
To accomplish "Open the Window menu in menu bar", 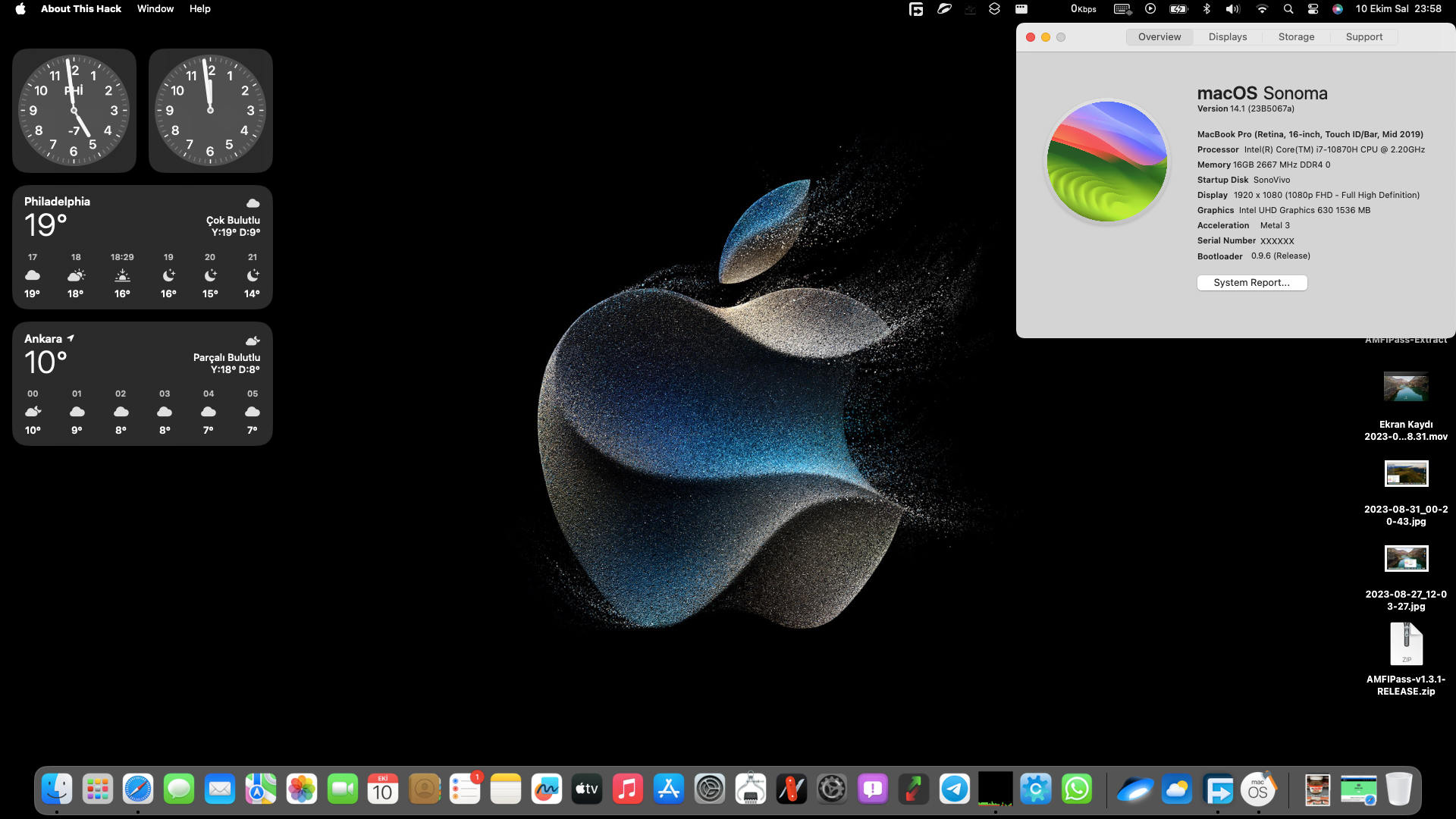I will coord(155,8).
